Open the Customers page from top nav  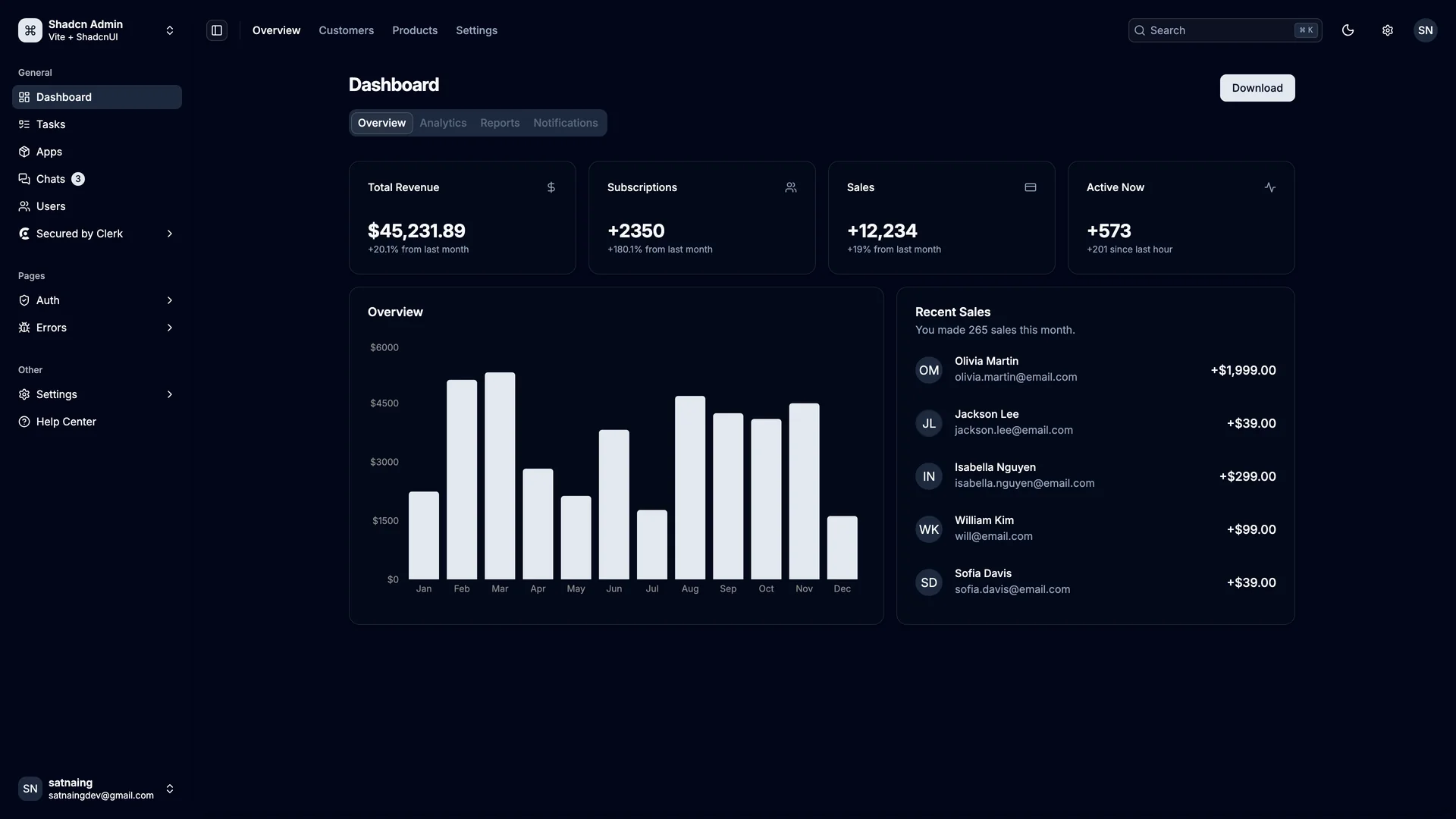pyautogui.click(x=346, y=30)
